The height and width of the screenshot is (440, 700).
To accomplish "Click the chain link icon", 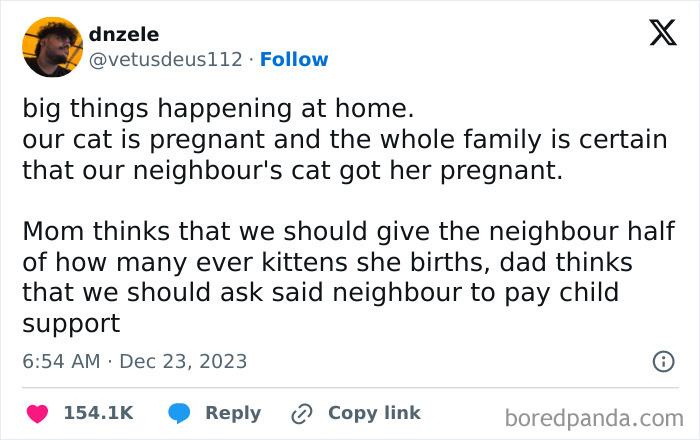I will (x=303, y=413).
